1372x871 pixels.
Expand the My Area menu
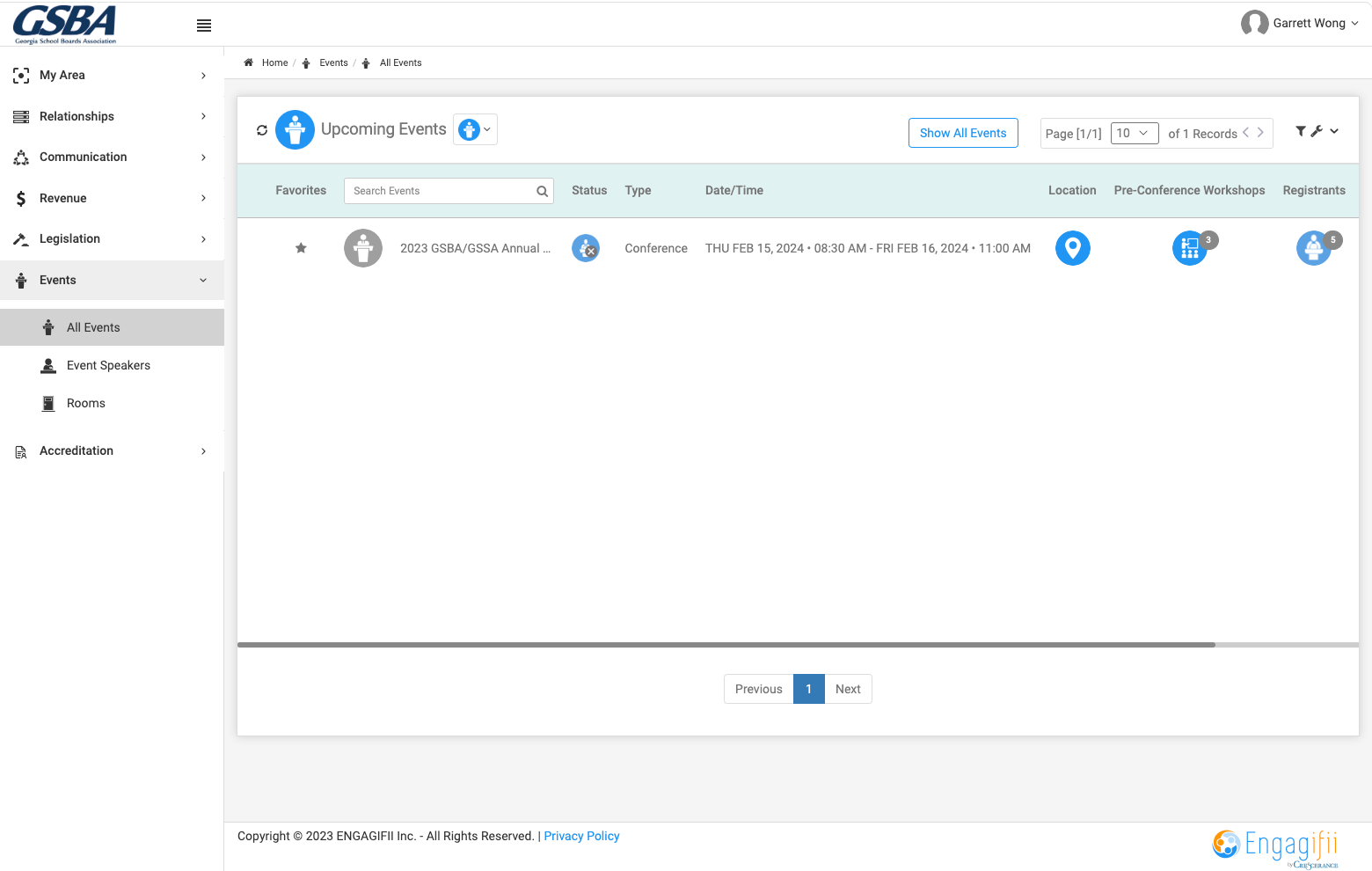[112, 76]
